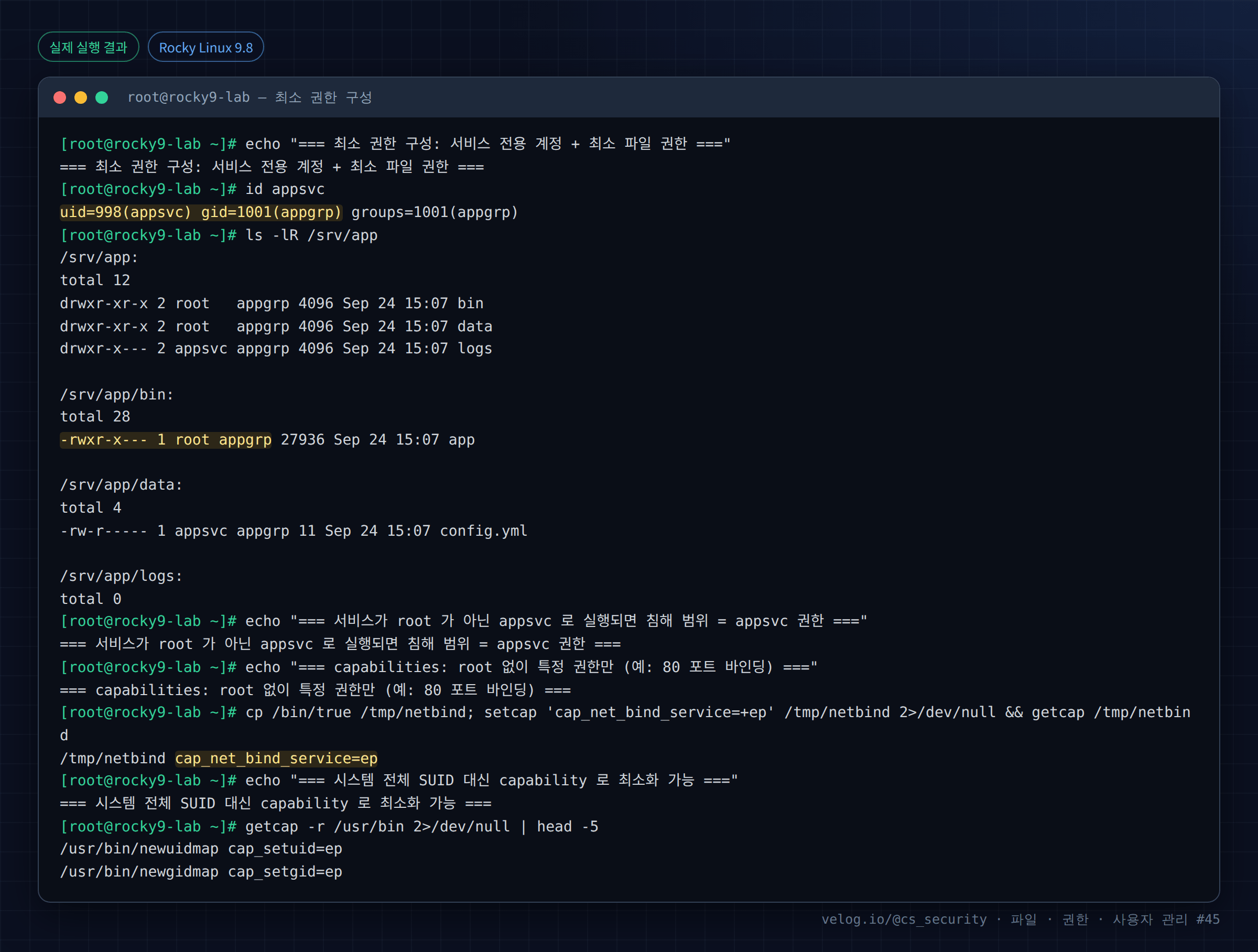The height and width of the screenshot is (952, 1258).
Task: Click terminal title 'root@rocky9-lab — 최소 권한 구성'
Action: [x=250, y=98]
